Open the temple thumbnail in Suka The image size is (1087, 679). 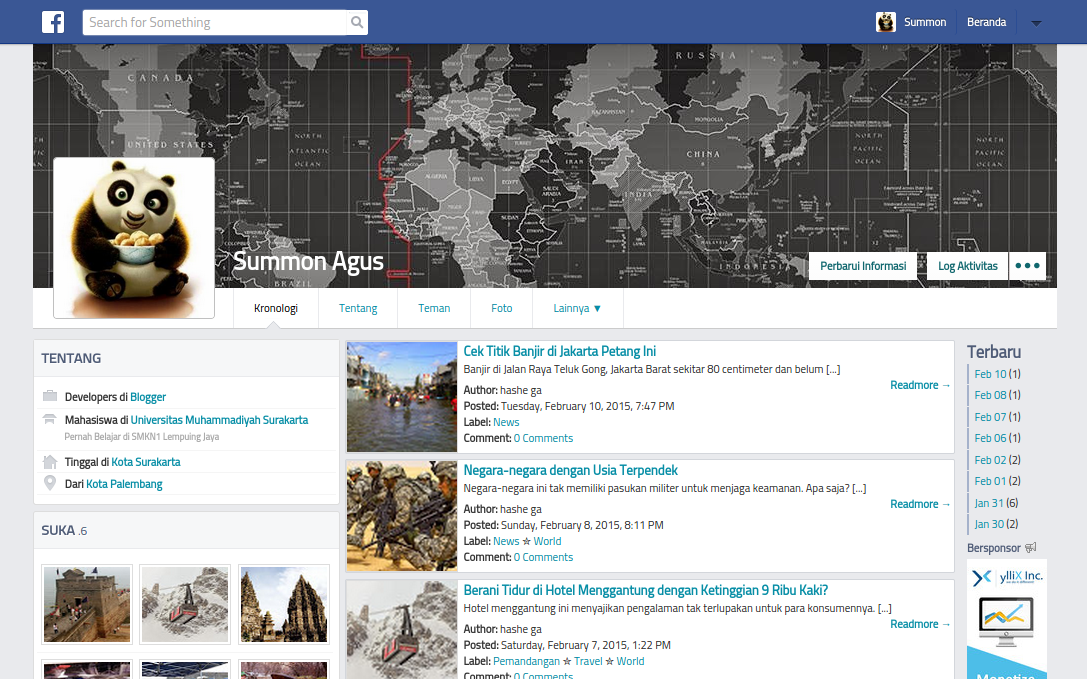click(x=284, y=604)
